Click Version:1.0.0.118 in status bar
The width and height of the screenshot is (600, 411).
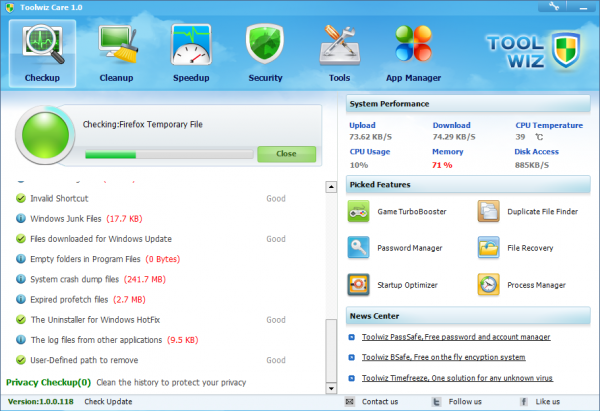(41, 401)
